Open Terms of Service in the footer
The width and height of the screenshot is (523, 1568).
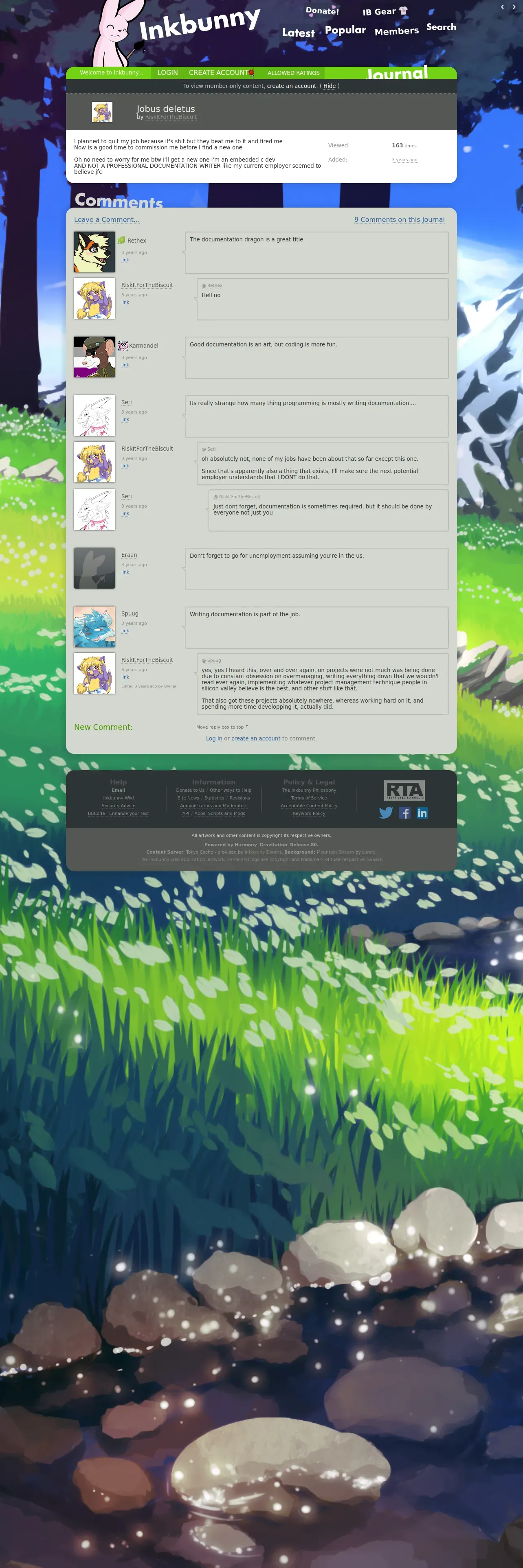309,798
